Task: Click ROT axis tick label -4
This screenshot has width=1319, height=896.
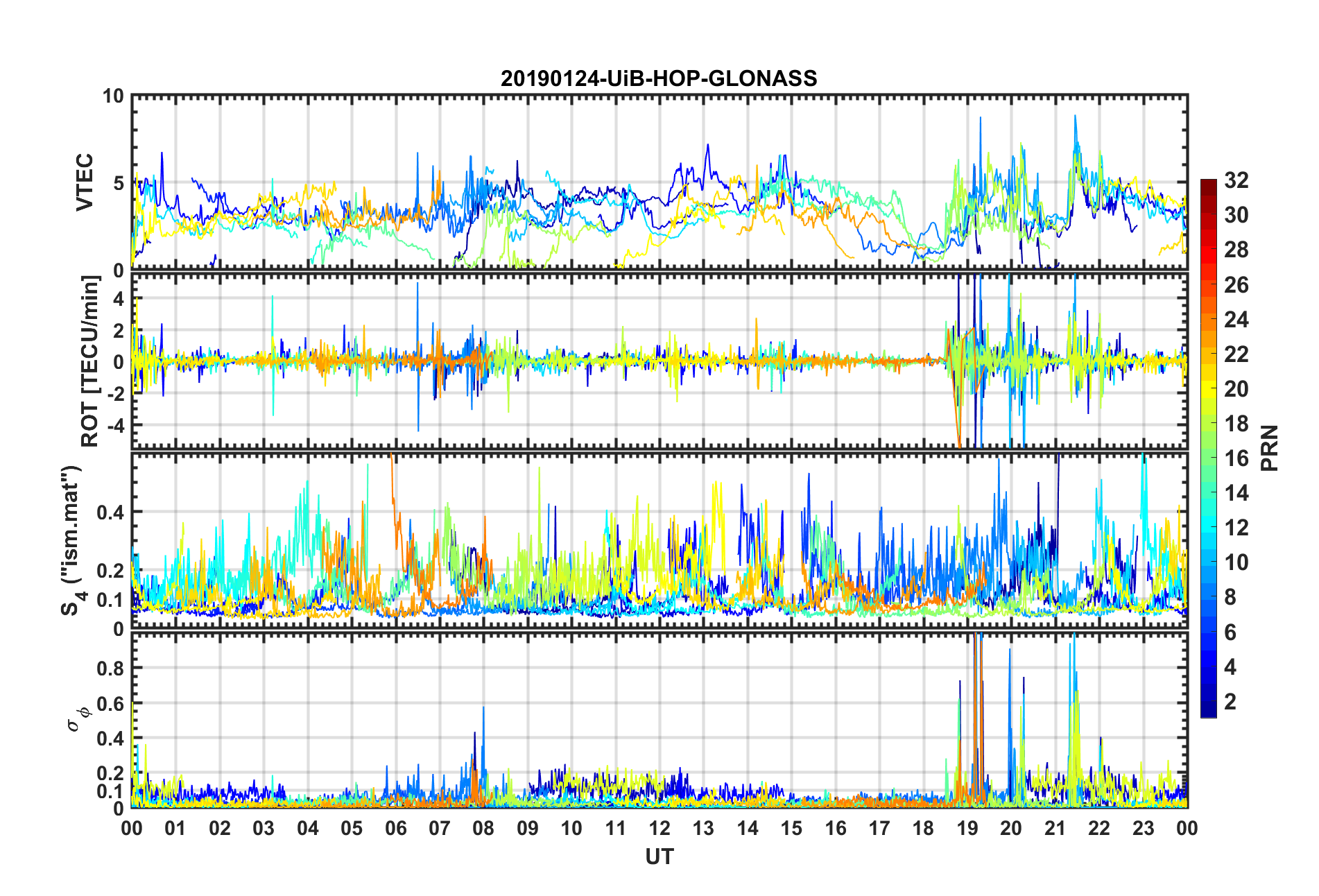Action: coord(115,424)
